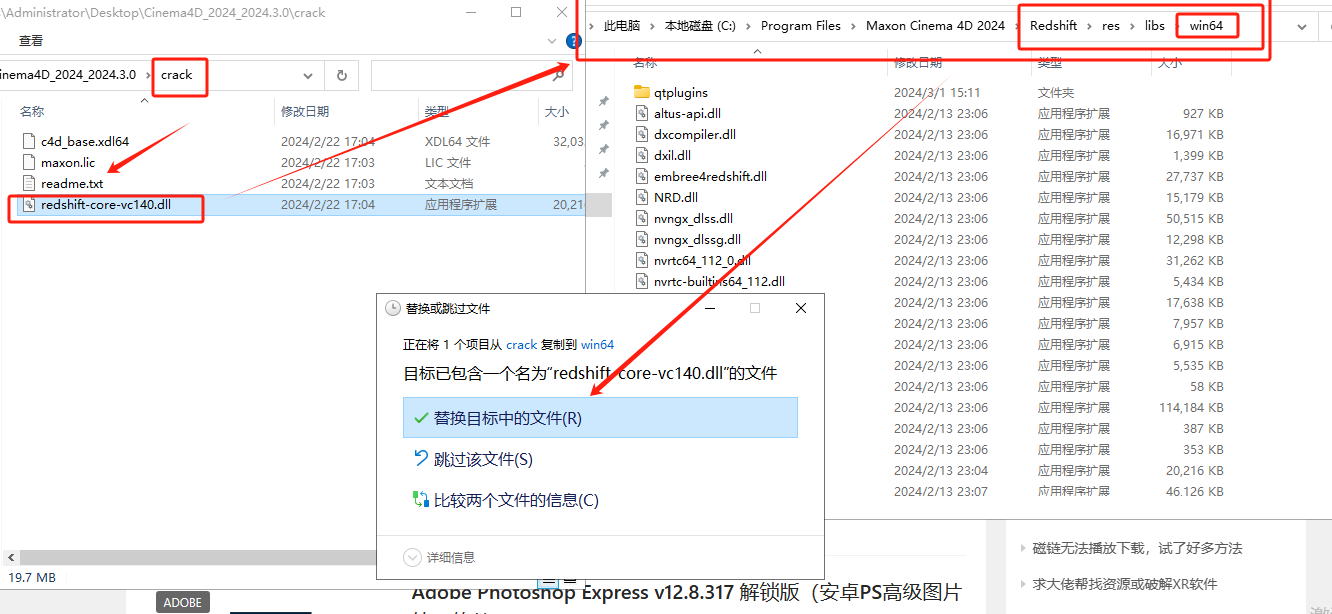The width and height of the screenshot is (1332, 614).
Task: Open the 查看 menu
Action: click(31, 41)
